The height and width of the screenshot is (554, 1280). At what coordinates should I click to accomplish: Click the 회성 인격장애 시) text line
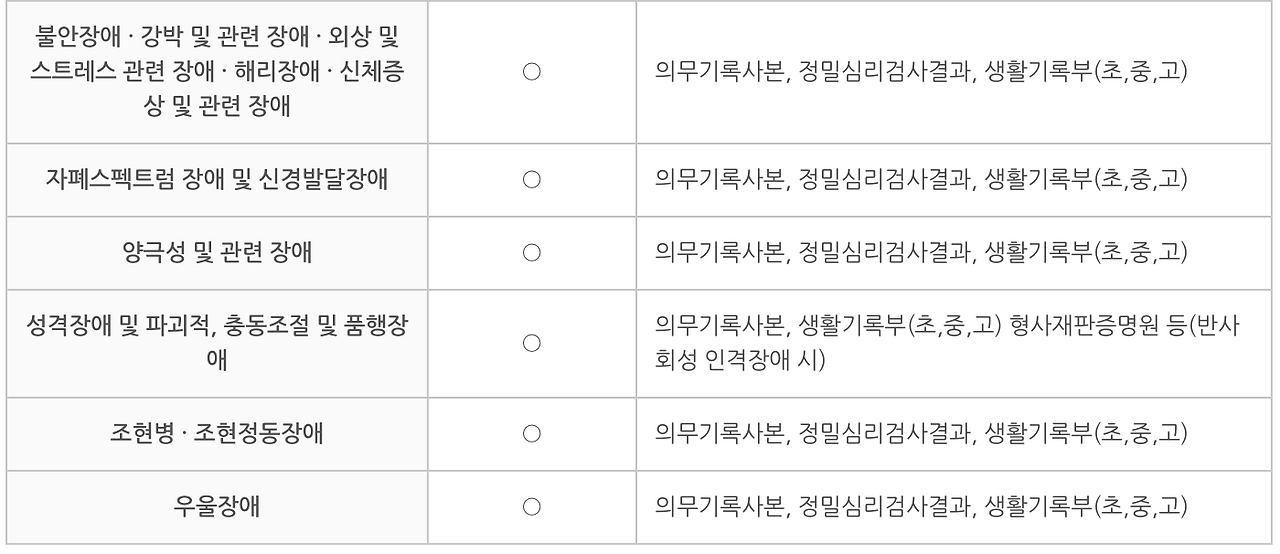(738, 357)
